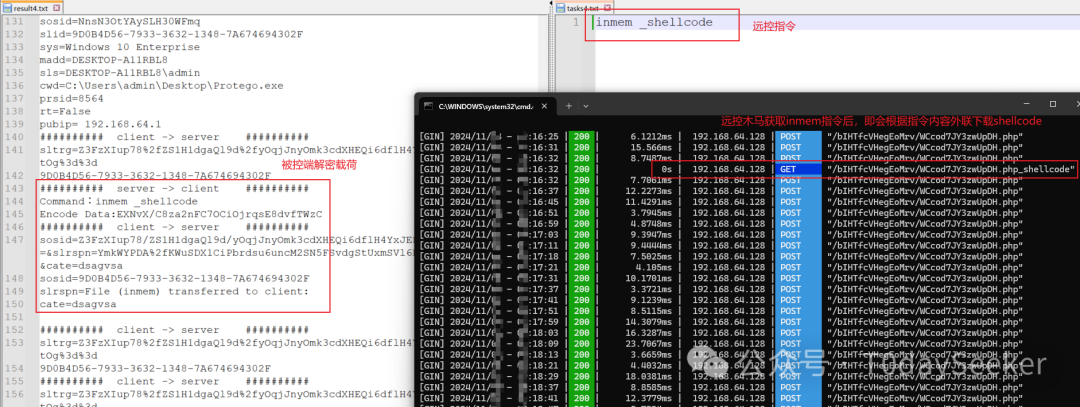Image resolution: width=1080 pixels, height=407 pixels.
Task: Click the 'madd=DESKTOP-A11RBL8' line
Action: coord(103,59)
